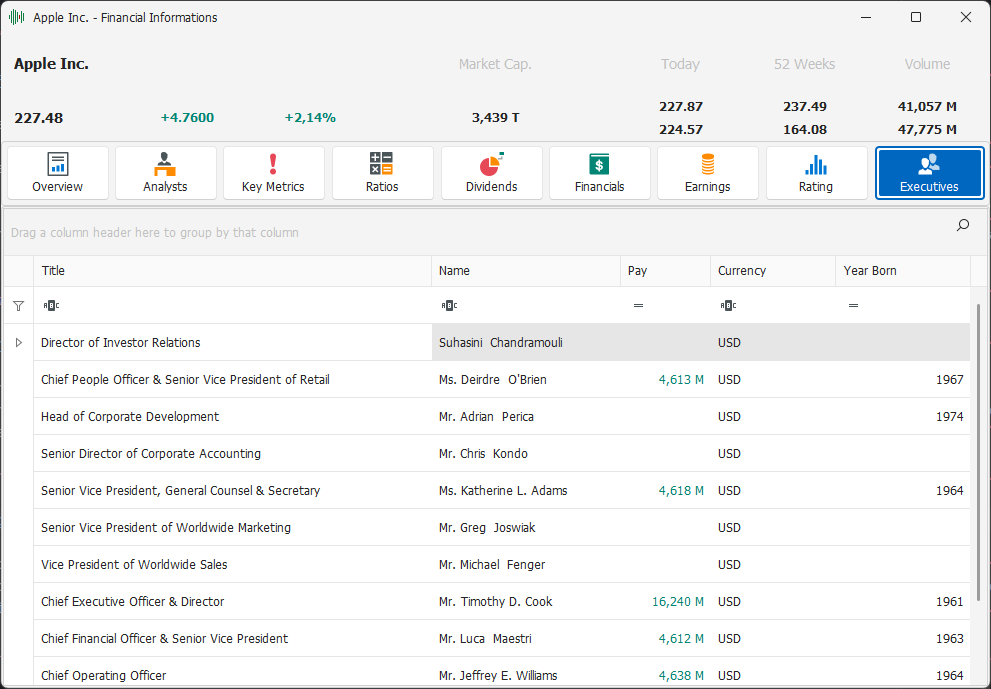
Task: Click the 4,638 M pay value
Action: click(x=681, y=675)
